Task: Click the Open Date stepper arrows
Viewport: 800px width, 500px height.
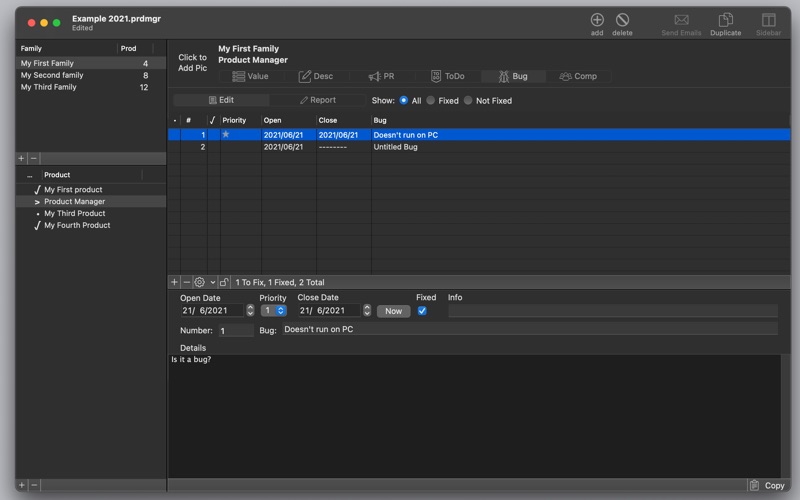Action: [250, 311]
